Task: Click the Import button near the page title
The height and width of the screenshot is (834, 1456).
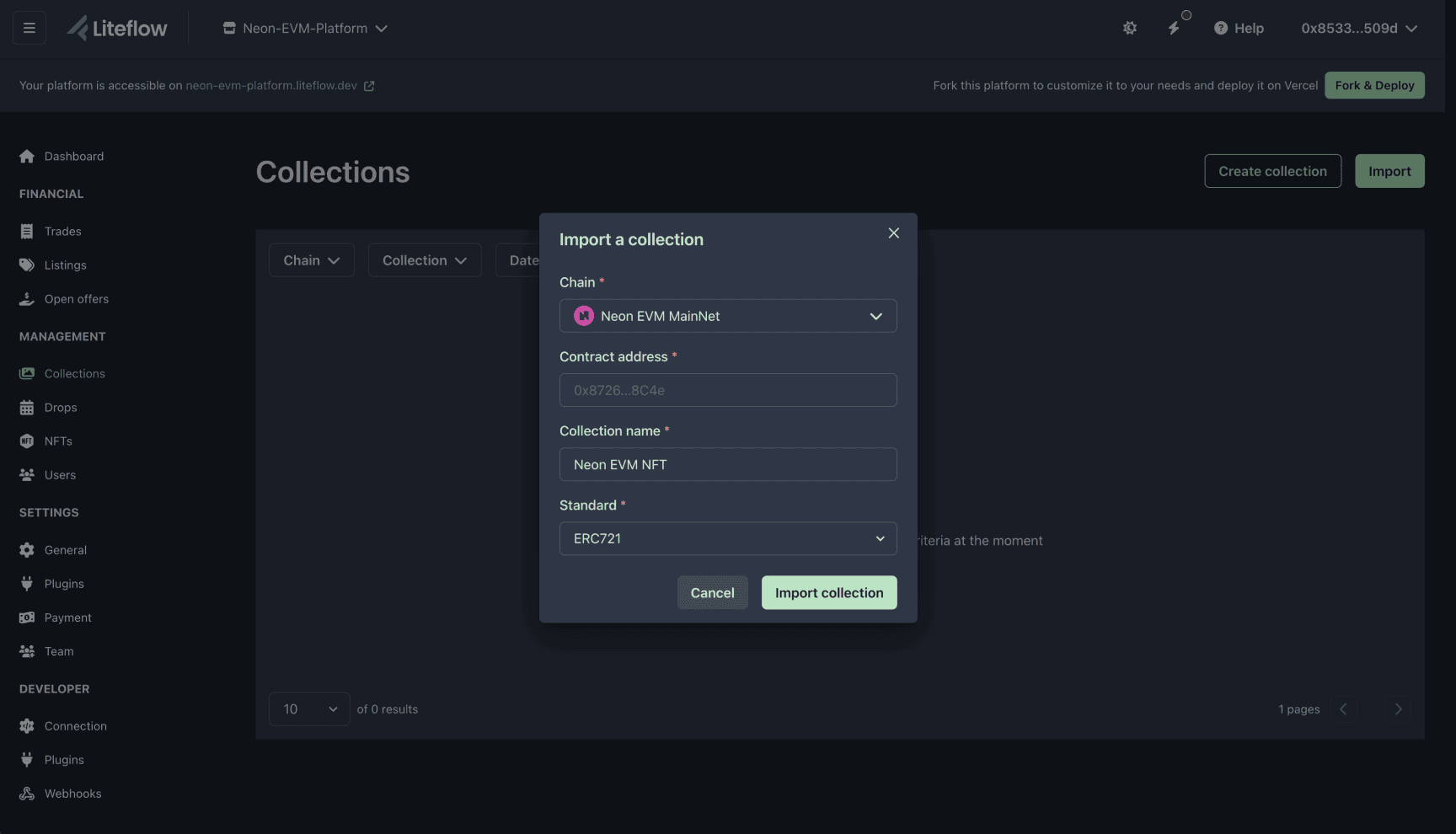Action: (x=1389, y=171)
